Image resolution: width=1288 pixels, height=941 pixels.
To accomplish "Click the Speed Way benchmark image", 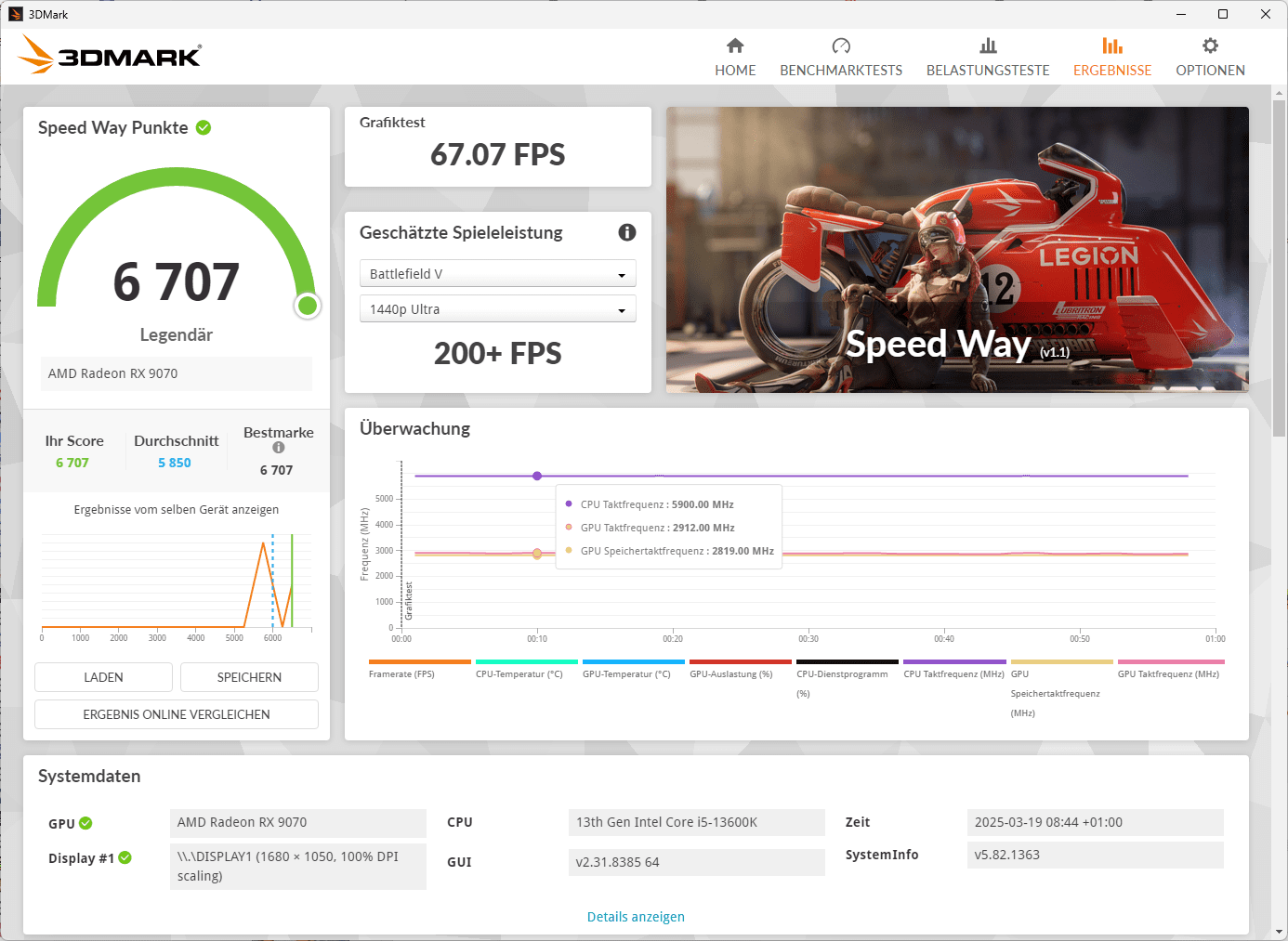I will pyautogui.click(x=957, y=250).
